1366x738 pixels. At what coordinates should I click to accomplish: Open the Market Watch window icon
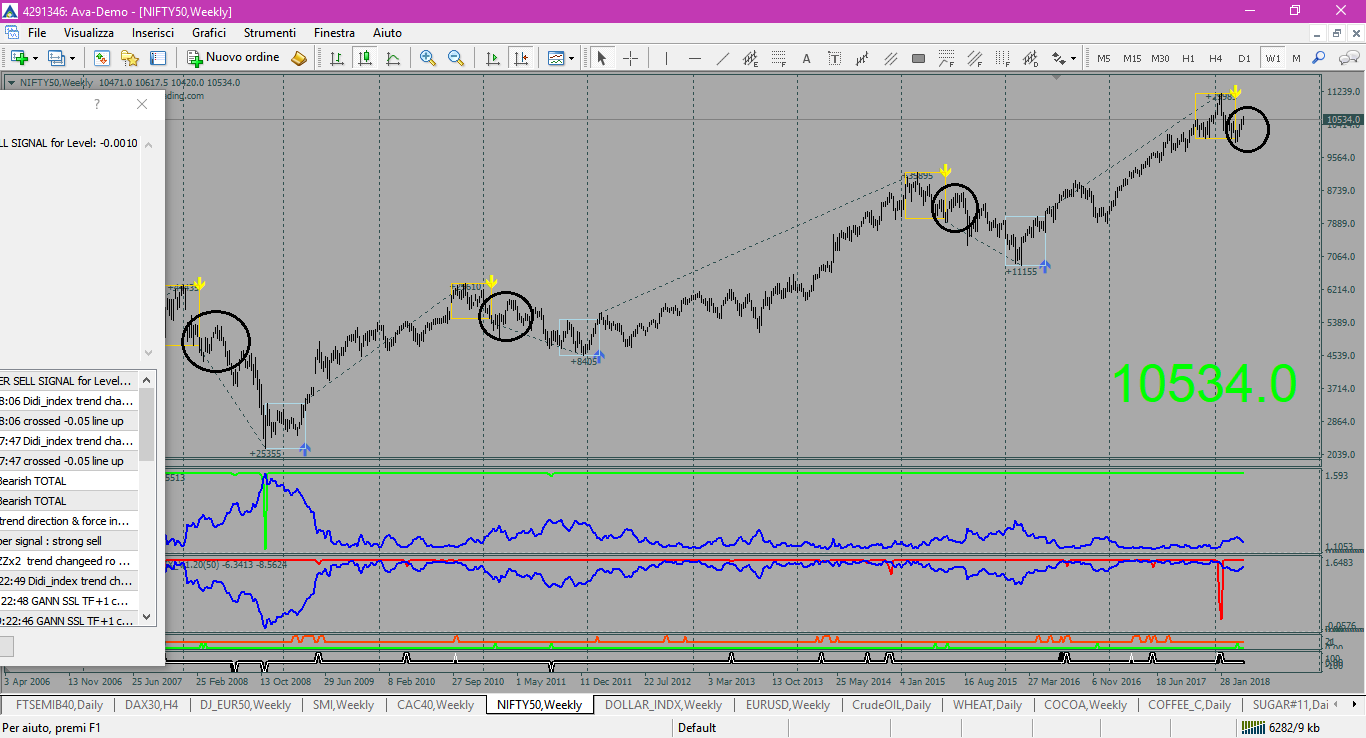[x=101, y=58]
